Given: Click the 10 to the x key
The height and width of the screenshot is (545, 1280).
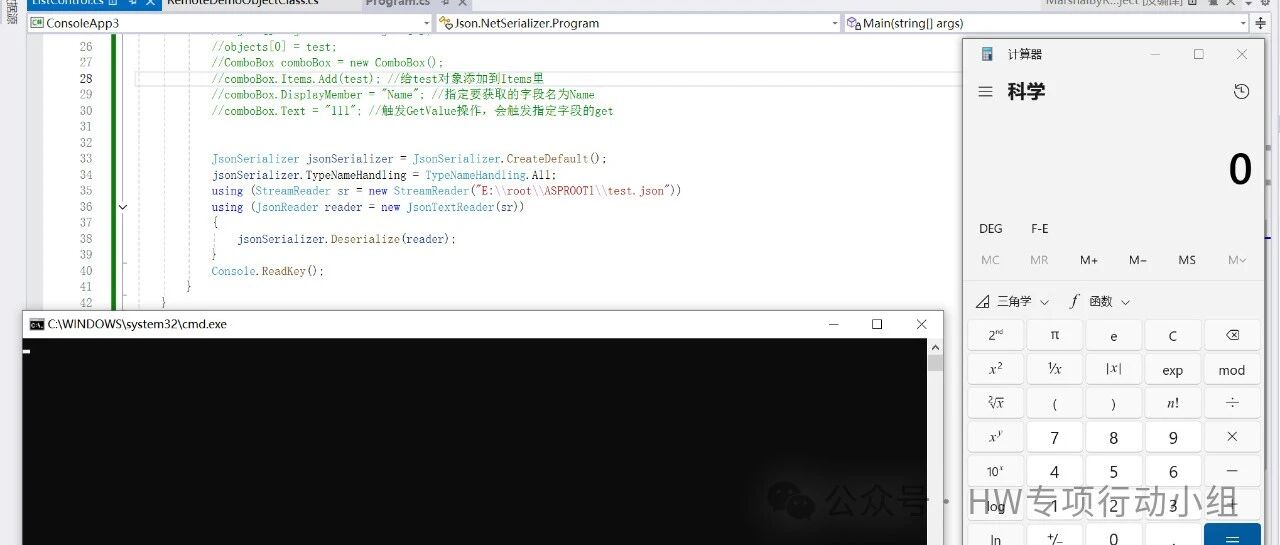Looking at the screenshot, I should coord(995,471).
